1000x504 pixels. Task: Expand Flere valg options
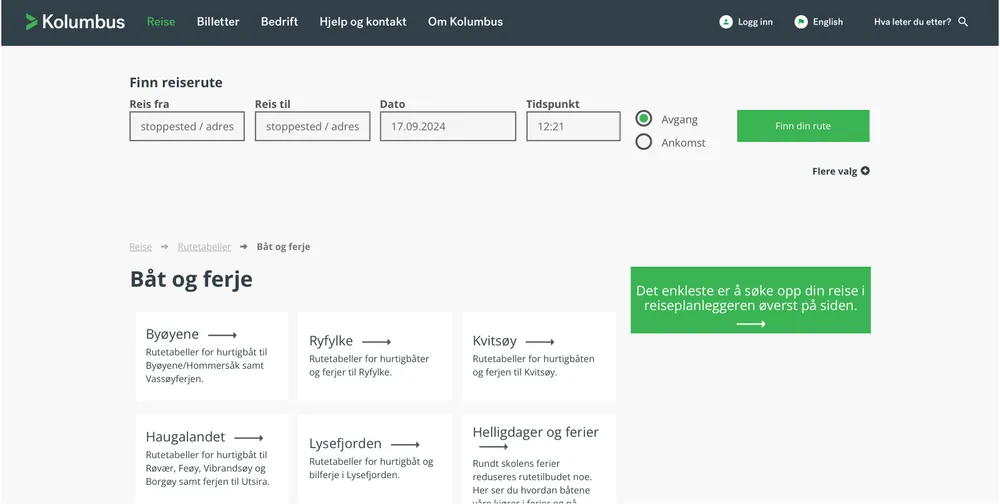click(x=835, y=171)
